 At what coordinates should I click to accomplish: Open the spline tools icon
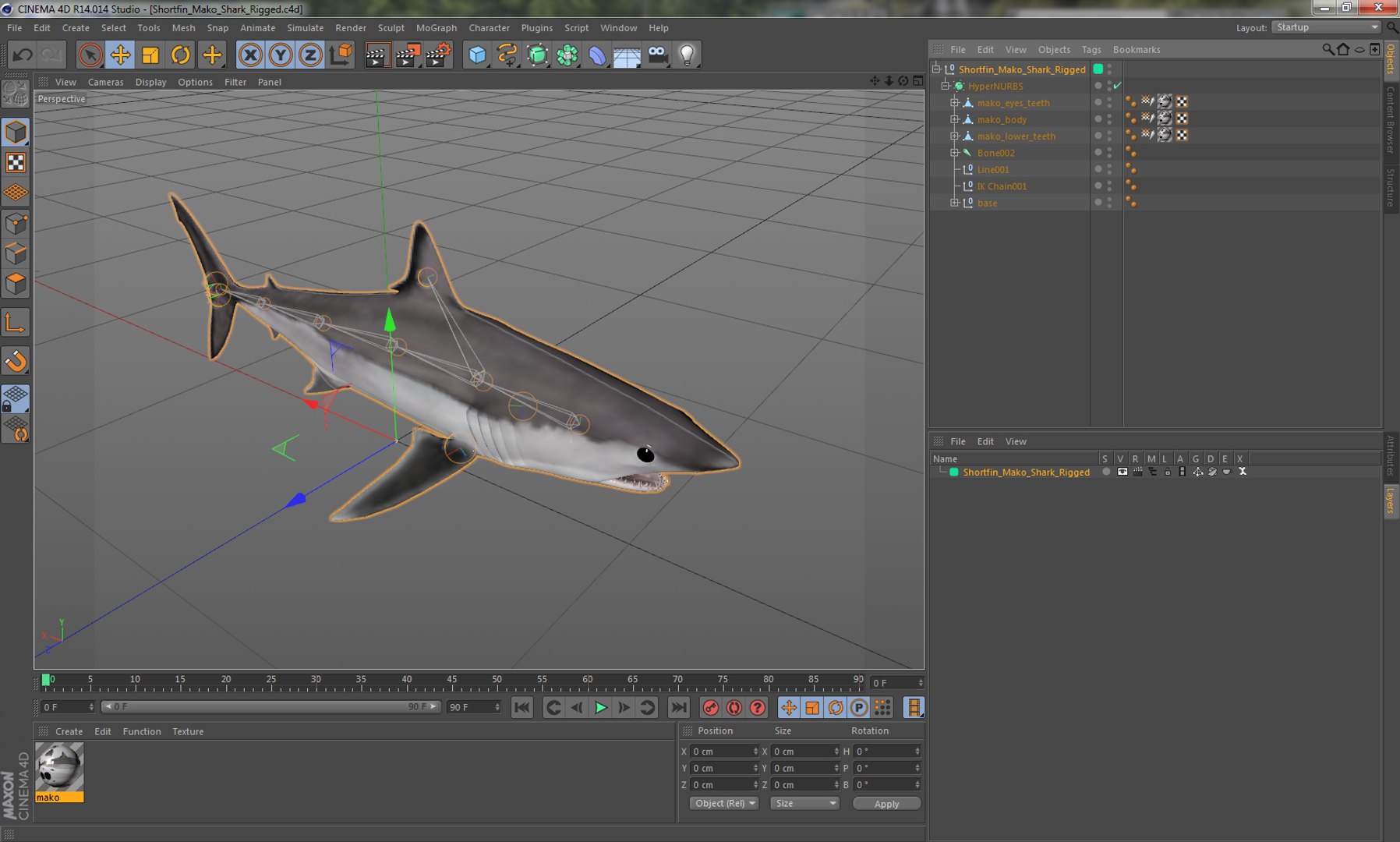(507, 55)
